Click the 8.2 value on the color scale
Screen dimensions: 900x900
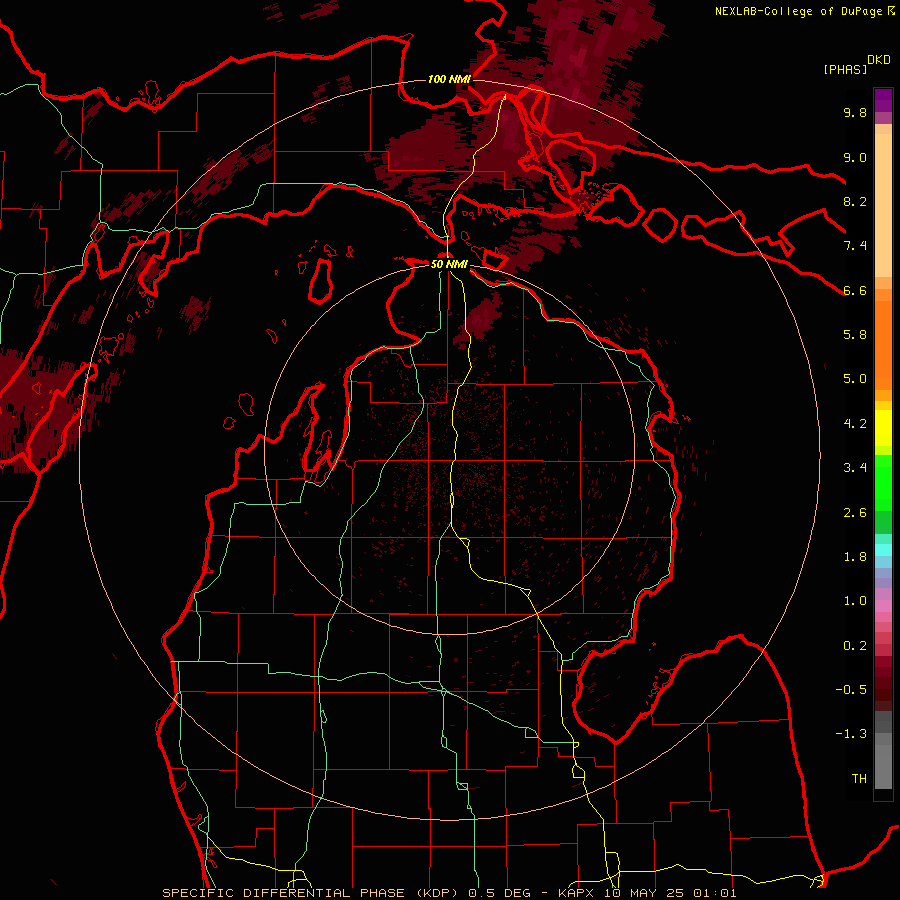(x=855, y=201)
